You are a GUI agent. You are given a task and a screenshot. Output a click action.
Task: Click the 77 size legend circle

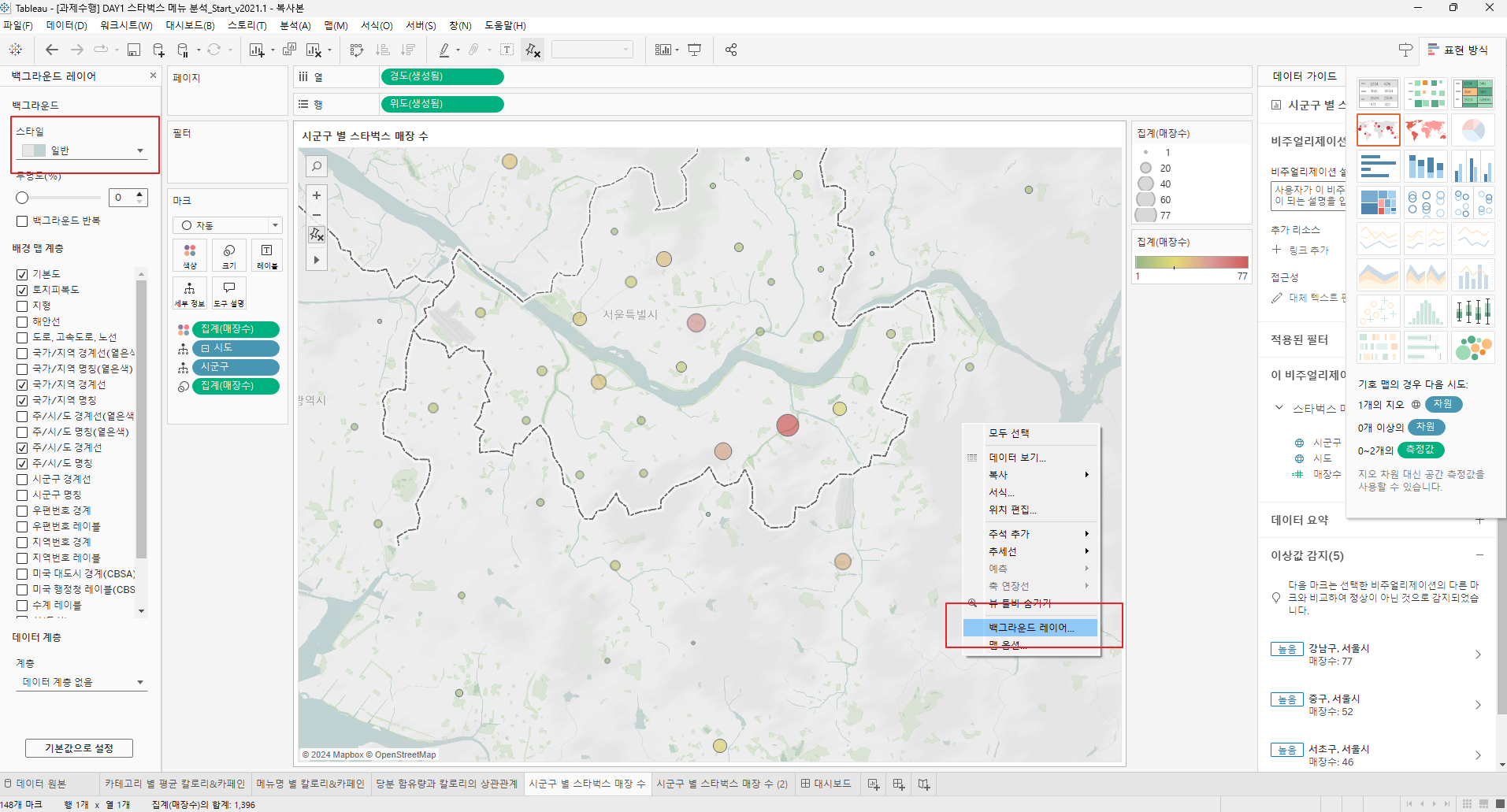(x=1146, y=215)
